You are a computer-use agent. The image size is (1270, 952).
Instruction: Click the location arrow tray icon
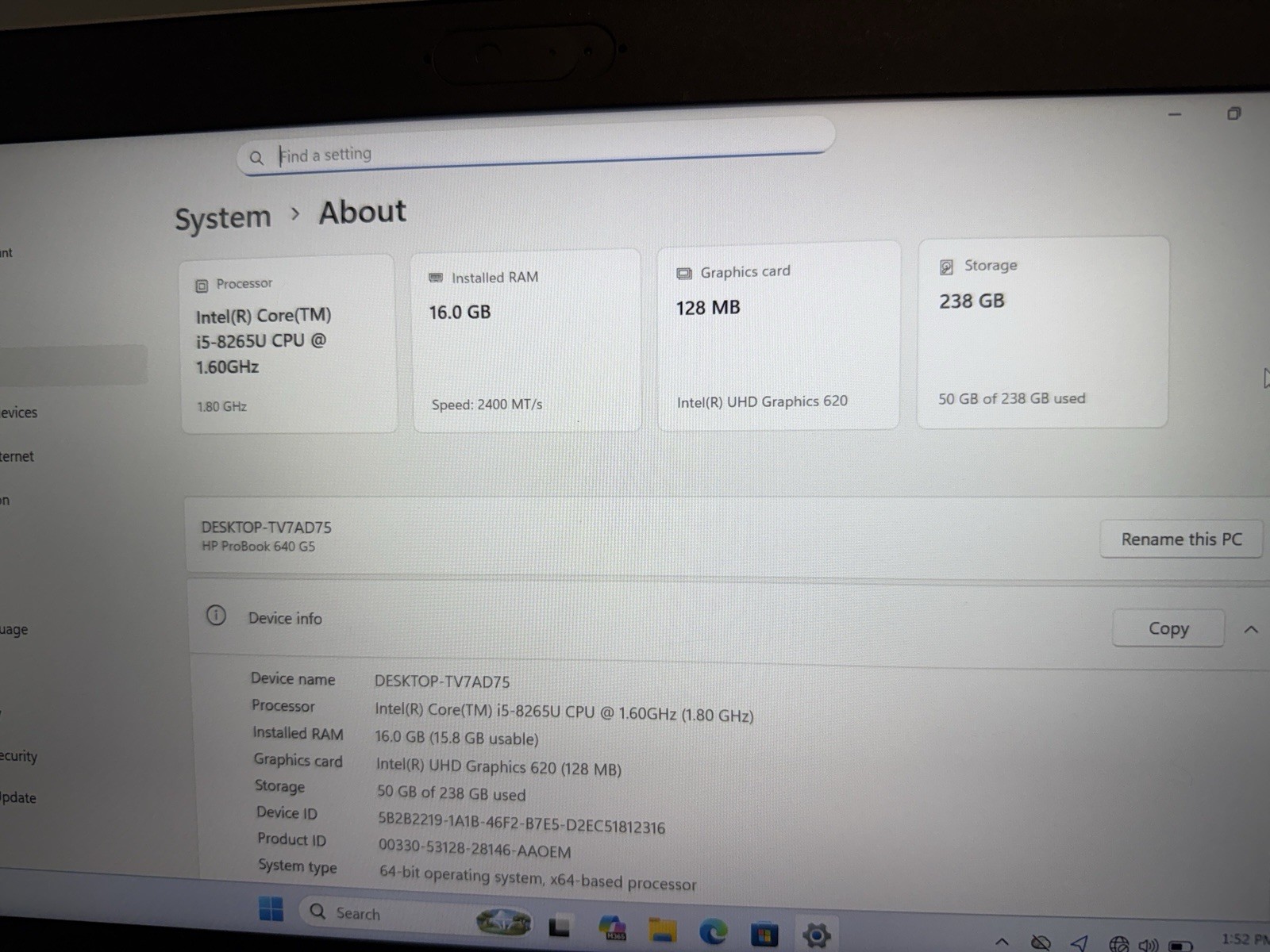1079,942
